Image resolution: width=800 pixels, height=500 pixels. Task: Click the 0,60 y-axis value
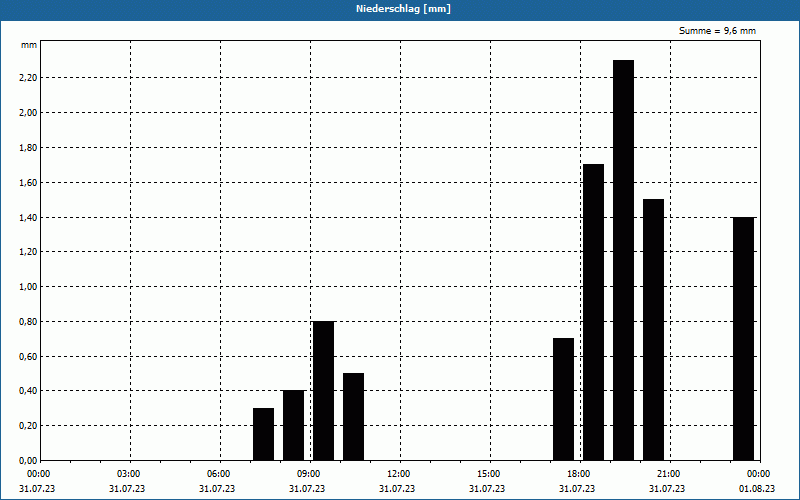[x=29, y=356]
